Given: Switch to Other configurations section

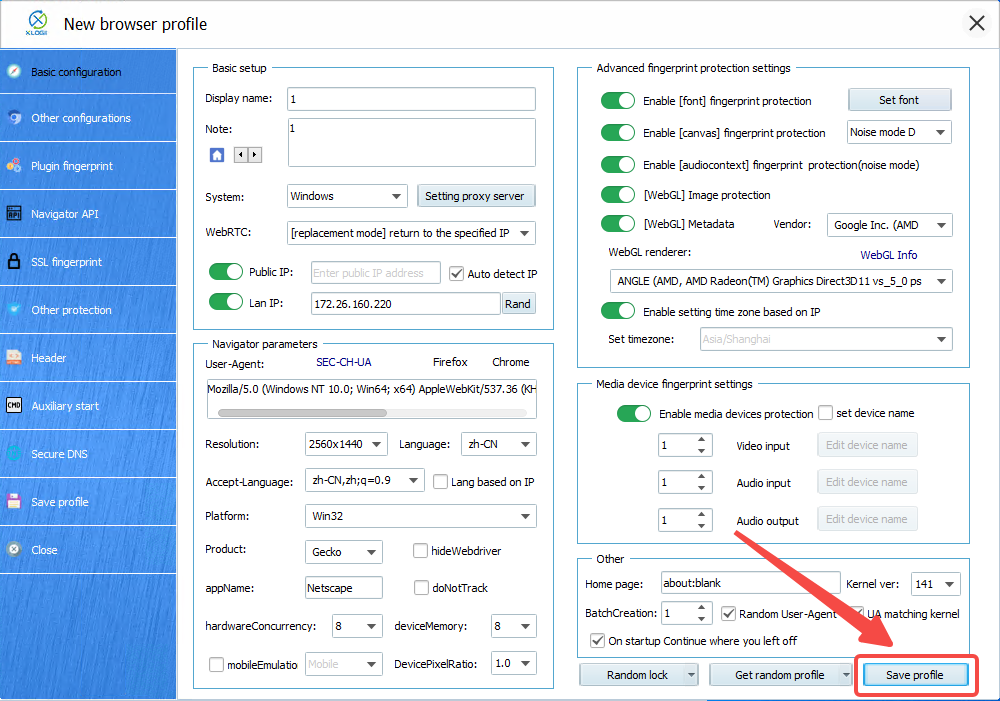Looking at the screenshot, I should (x=80, y=118).
